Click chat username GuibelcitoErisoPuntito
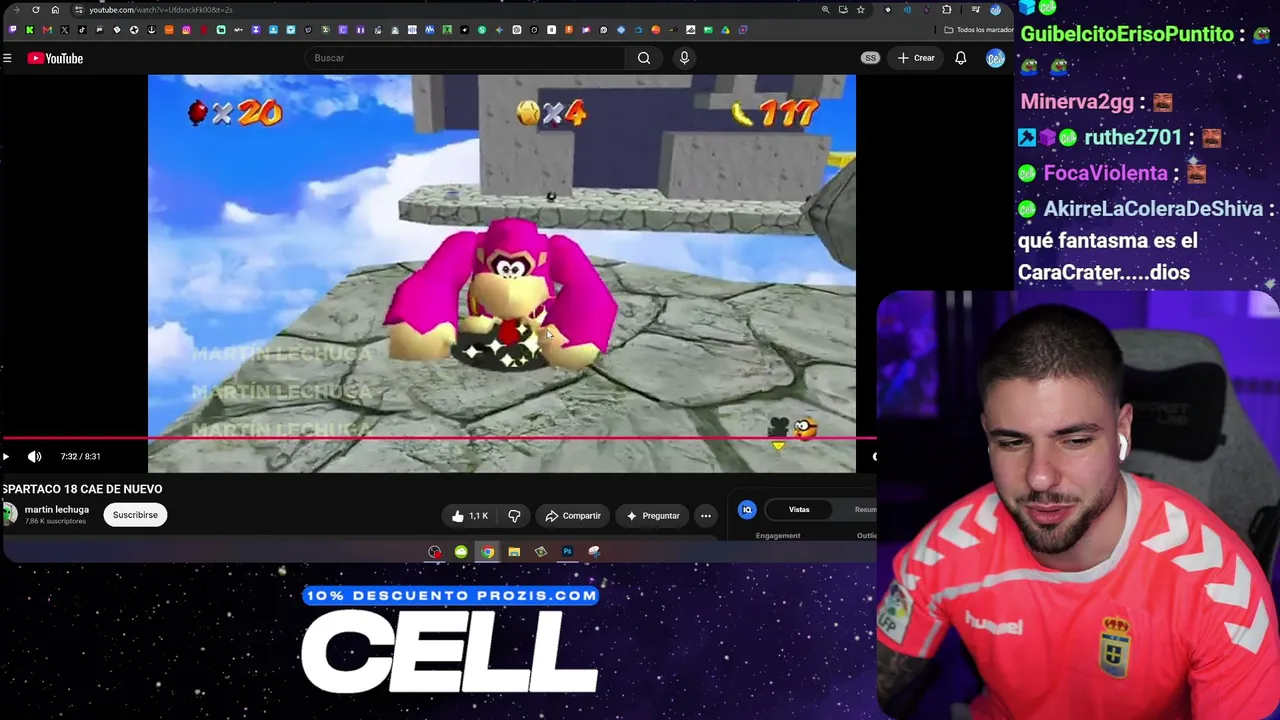 (1127, 34)
